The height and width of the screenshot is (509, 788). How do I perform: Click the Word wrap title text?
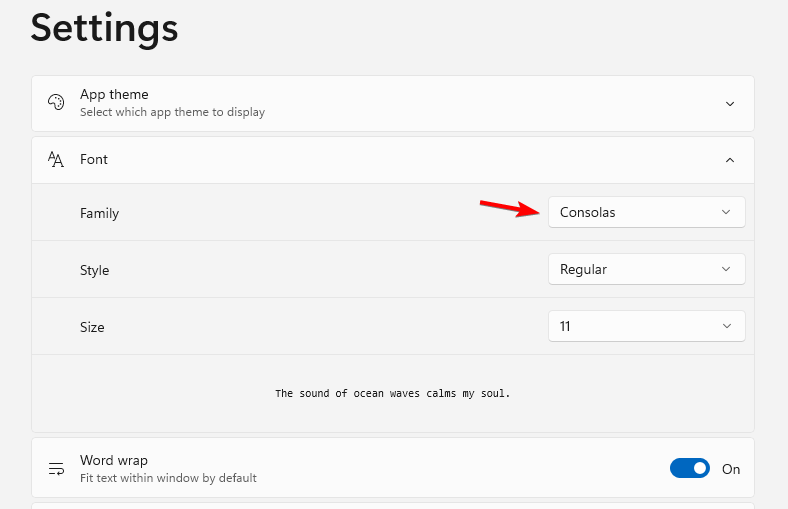[114, 460]
